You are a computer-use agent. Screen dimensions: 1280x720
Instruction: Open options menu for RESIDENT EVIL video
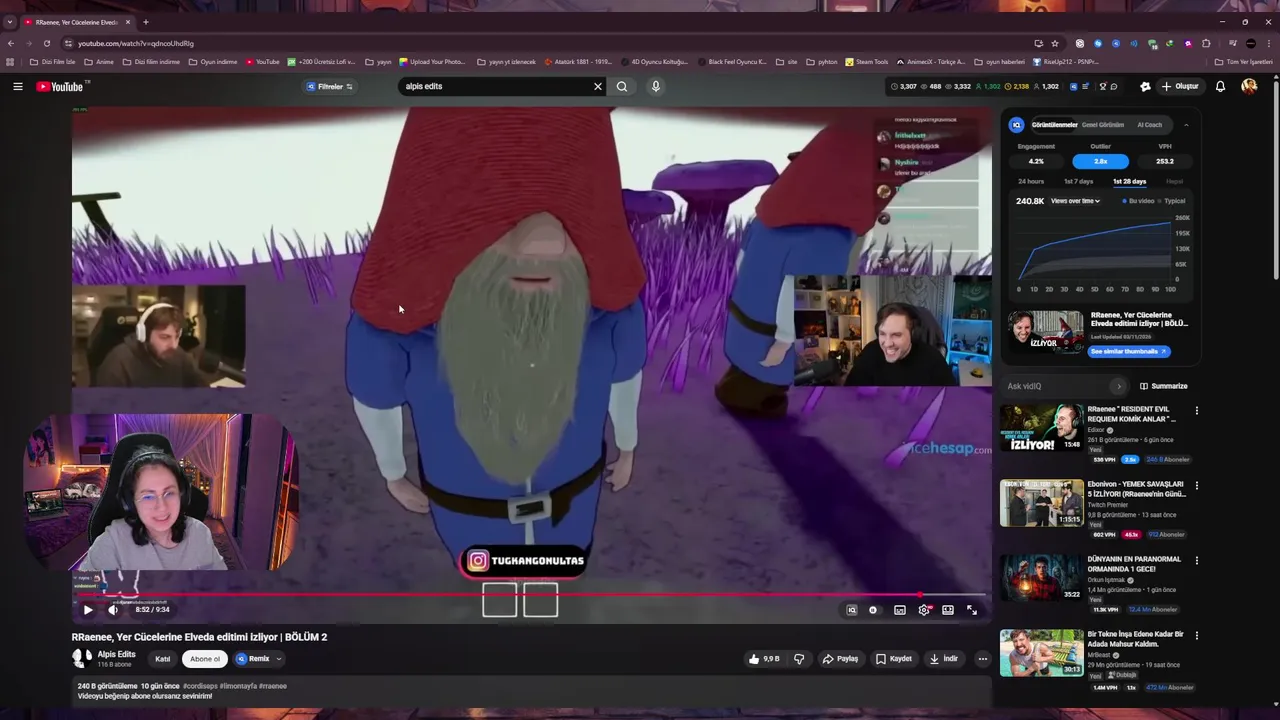click(1197, 411)
